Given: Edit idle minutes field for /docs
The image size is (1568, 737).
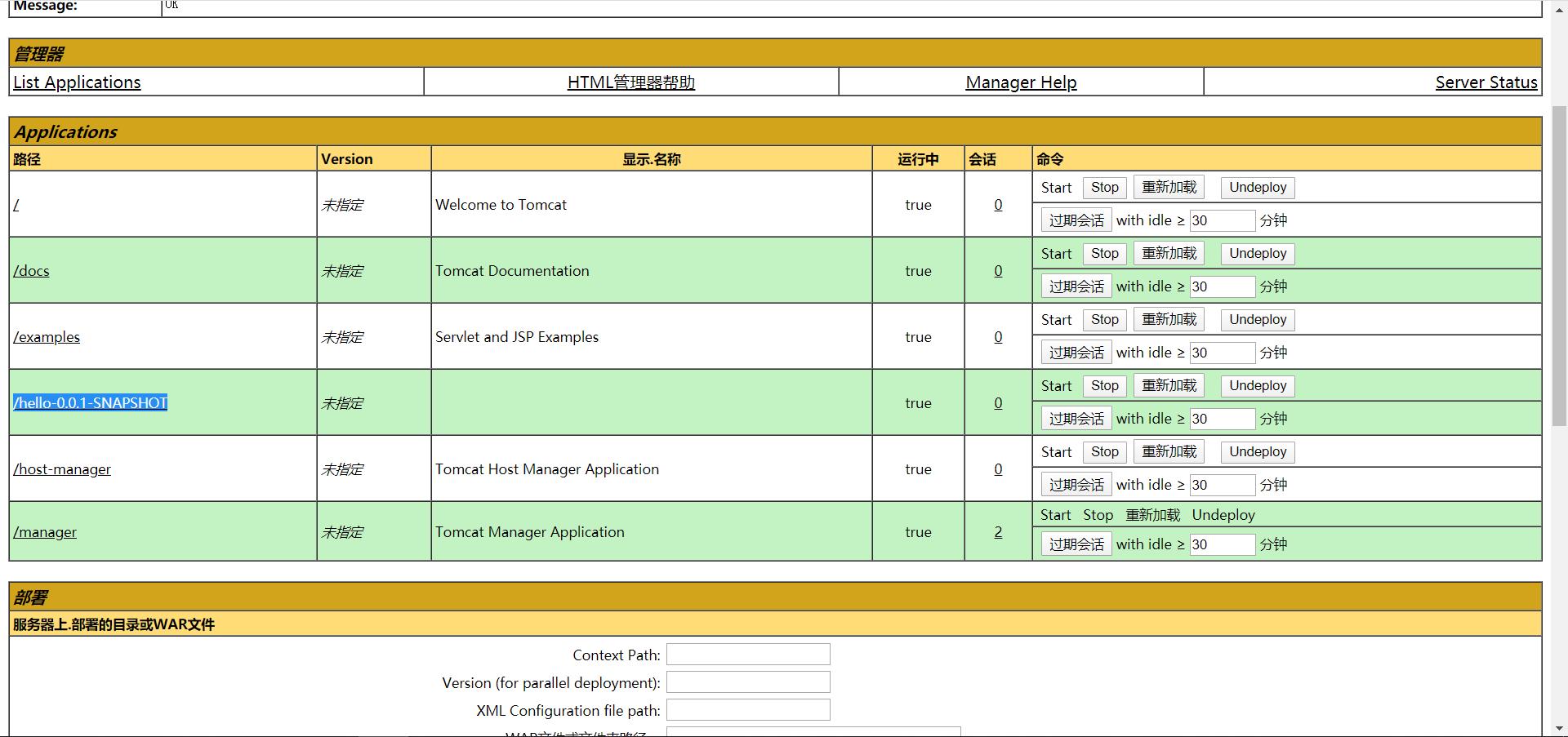Looking at the screenshot, I should tap(1222, 286).
